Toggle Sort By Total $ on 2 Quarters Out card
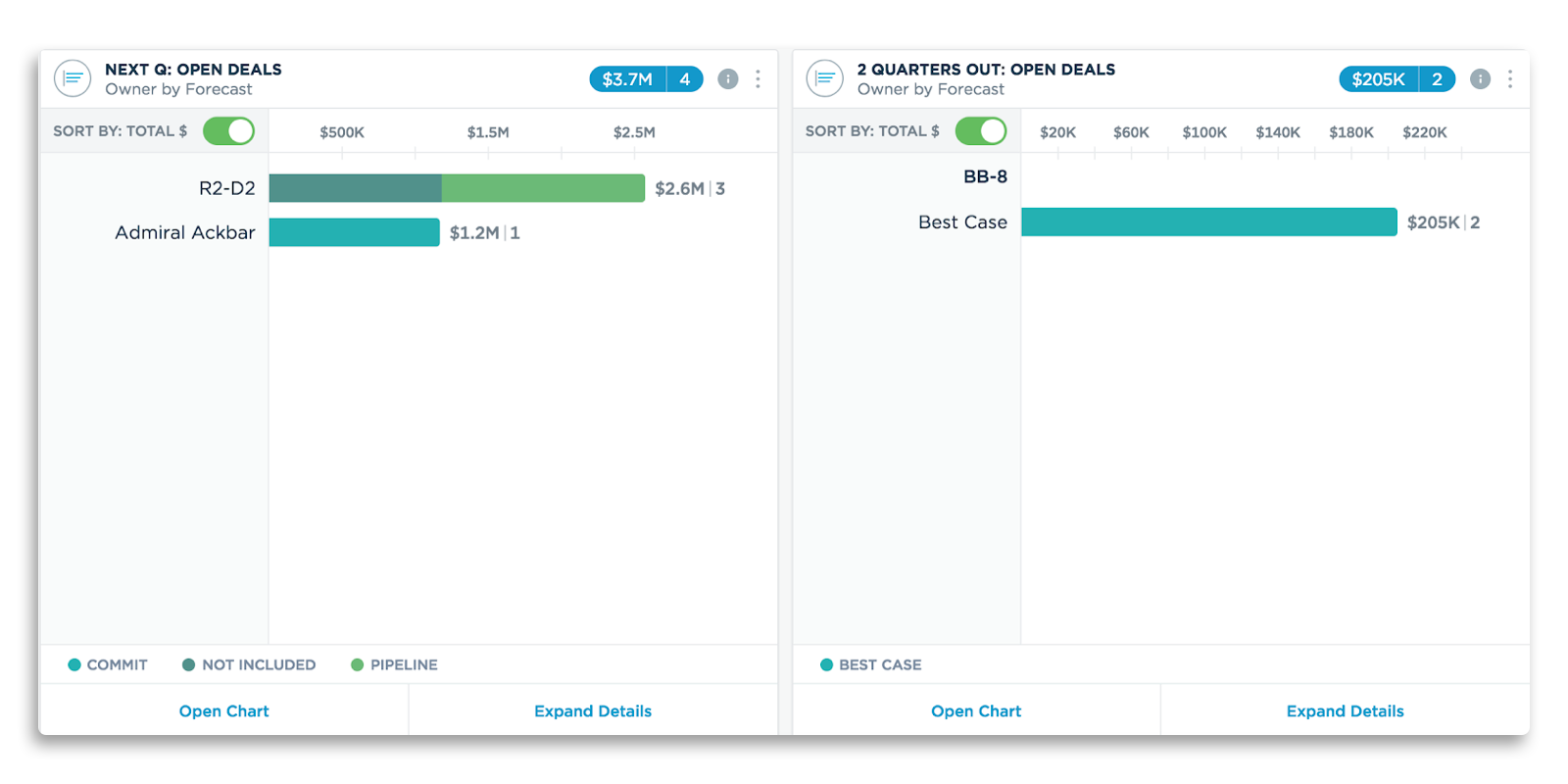The width and height of the screenshot is (1568, 784). [981, 131]
